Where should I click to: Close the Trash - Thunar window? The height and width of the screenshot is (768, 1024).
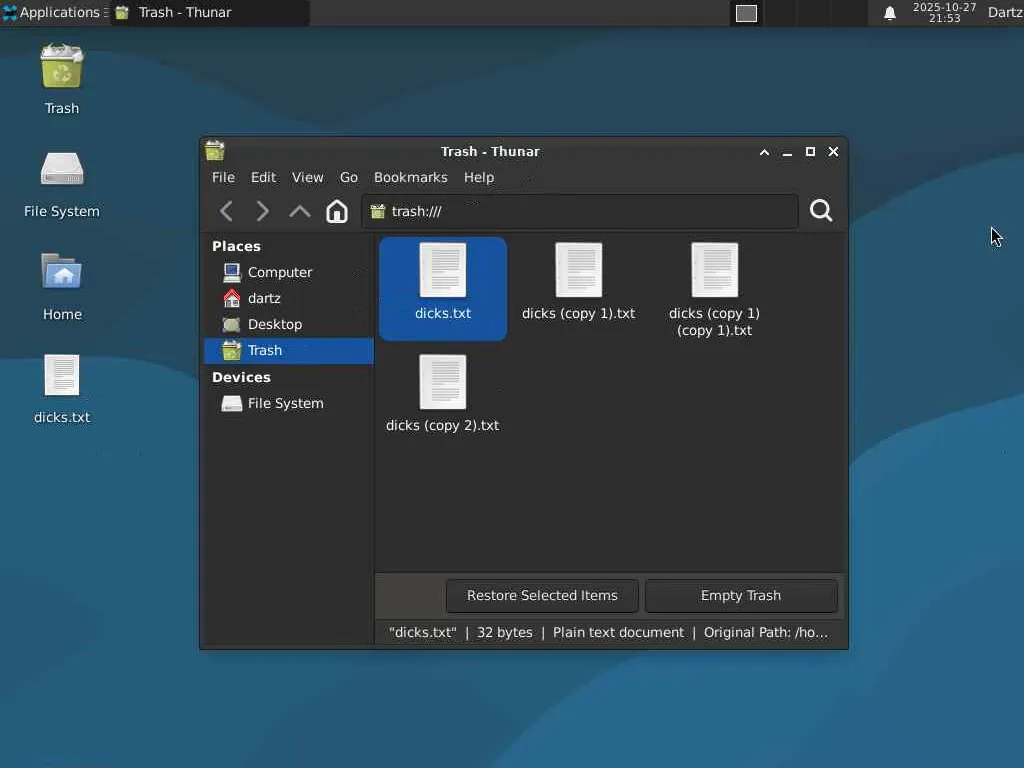[833, 152]
